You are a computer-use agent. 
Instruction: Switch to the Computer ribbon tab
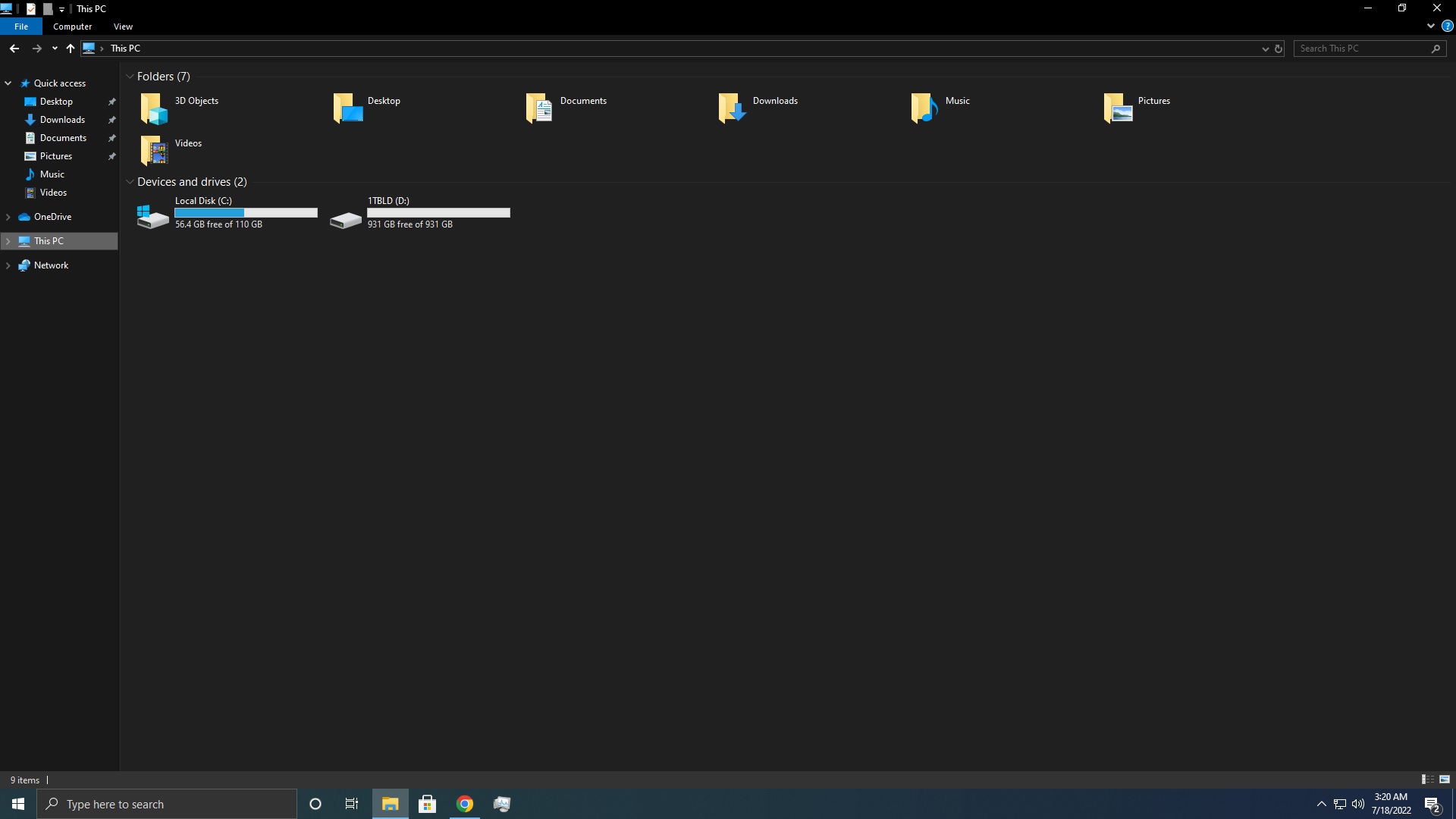point(72,26)
